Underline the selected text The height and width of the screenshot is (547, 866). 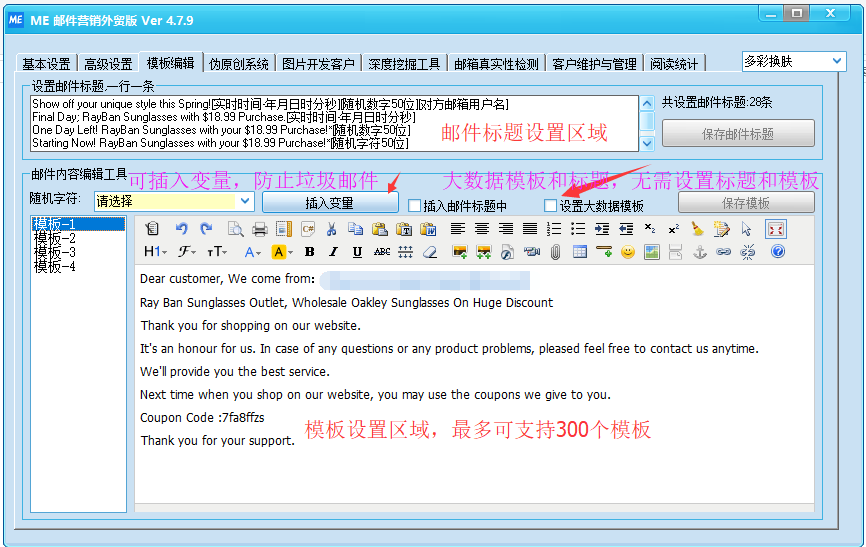pos(357,252)
